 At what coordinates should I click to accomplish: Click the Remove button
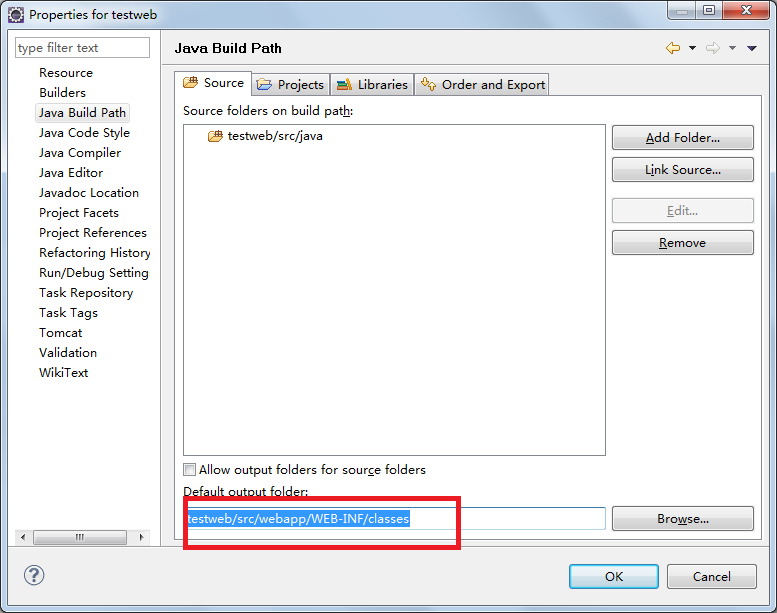[x=682, y=243]
